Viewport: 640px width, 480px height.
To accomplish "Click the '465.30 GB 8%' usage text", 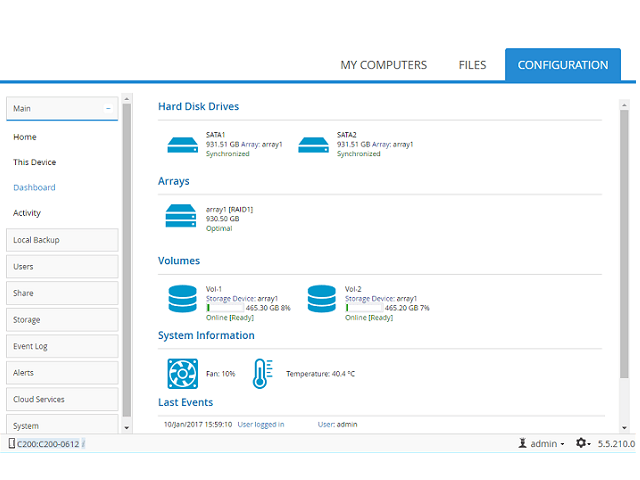I will tap(268, 308).
